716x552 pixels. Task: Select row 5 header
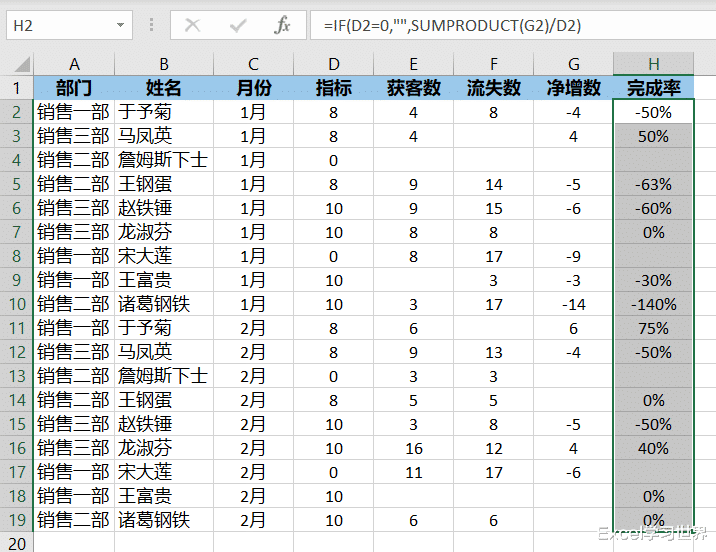(16, 184)
